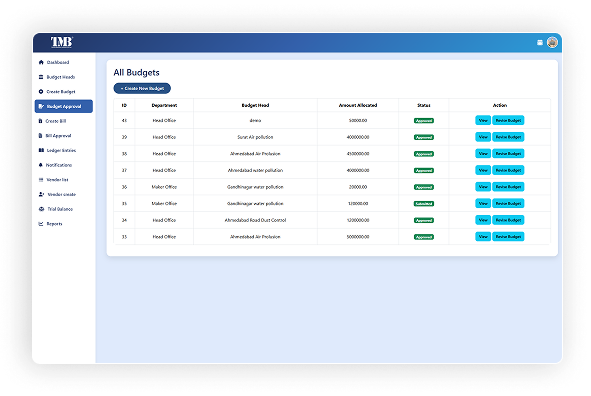Viewport: 591px width, 396px height.
Task: Click the All Budgets heading
Action: 136,72
